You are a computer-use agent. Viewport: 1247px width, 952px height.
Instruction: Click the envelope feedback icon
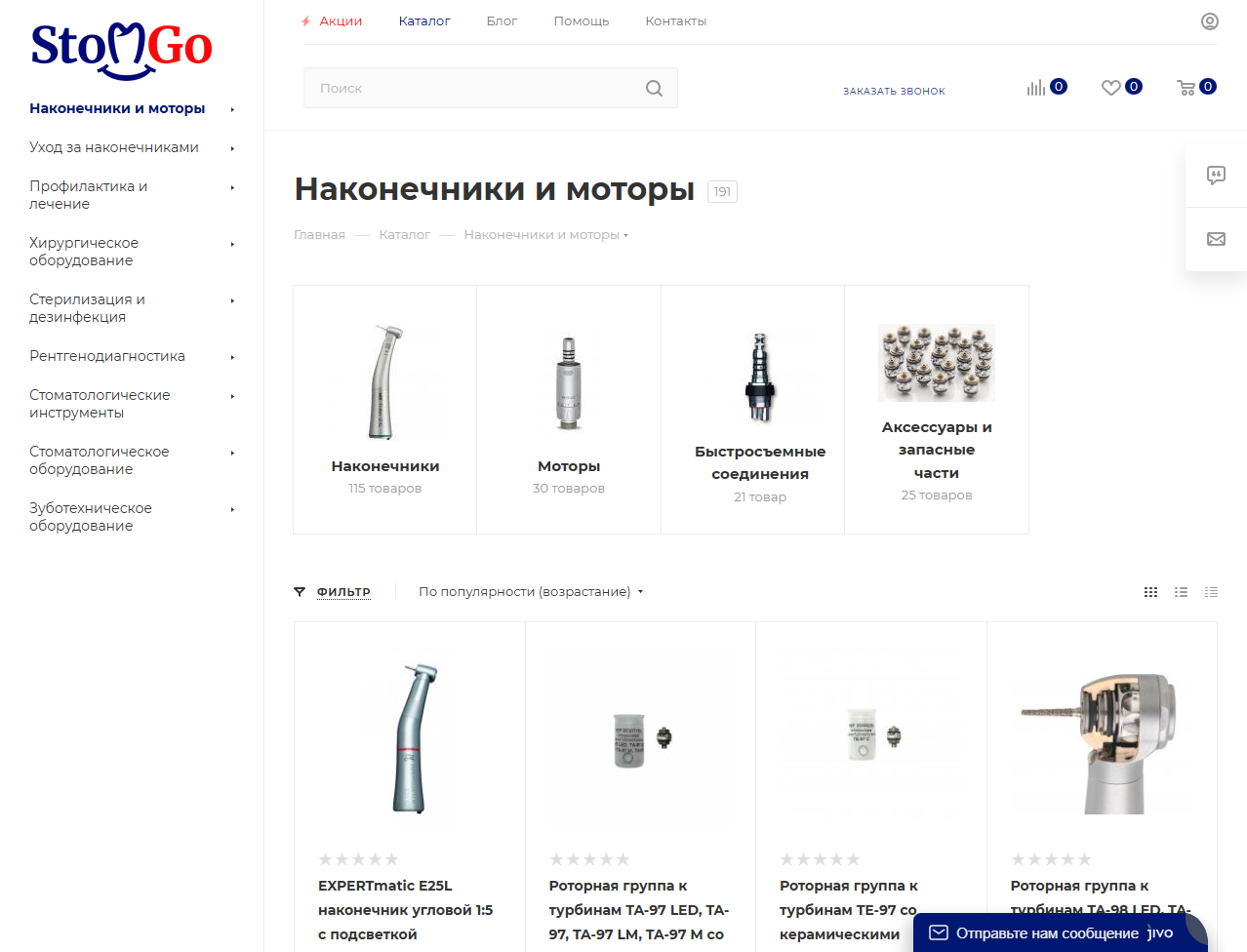(1216, 239)
